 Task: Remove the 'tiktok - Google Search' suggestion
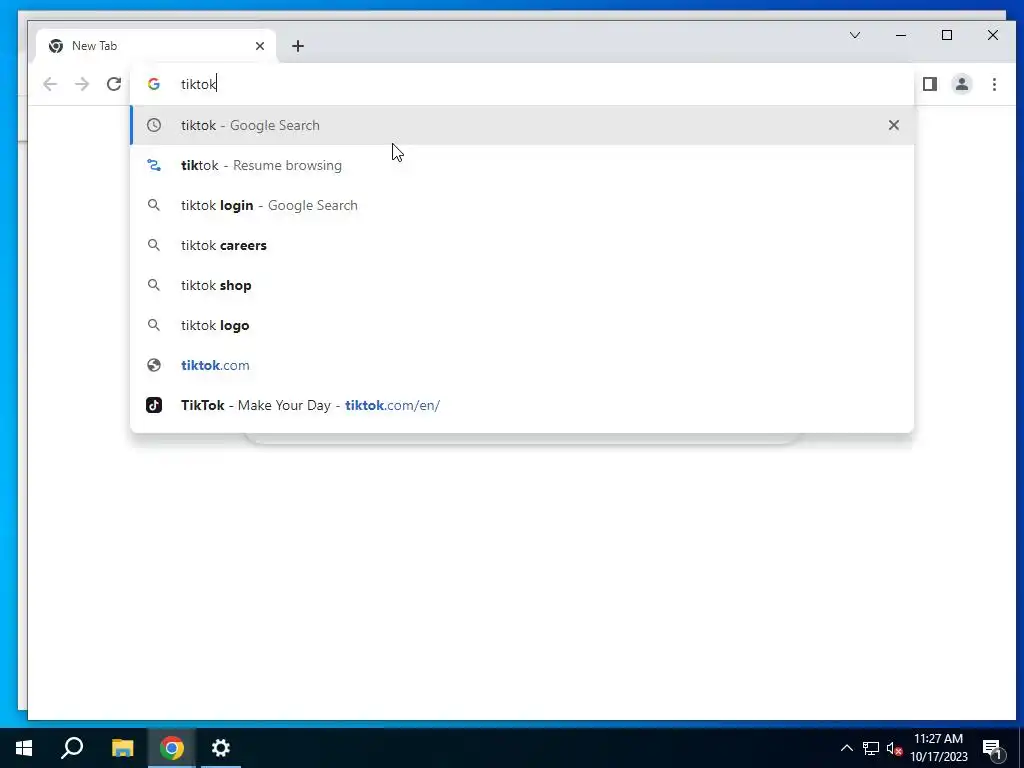tap(893, 125)
